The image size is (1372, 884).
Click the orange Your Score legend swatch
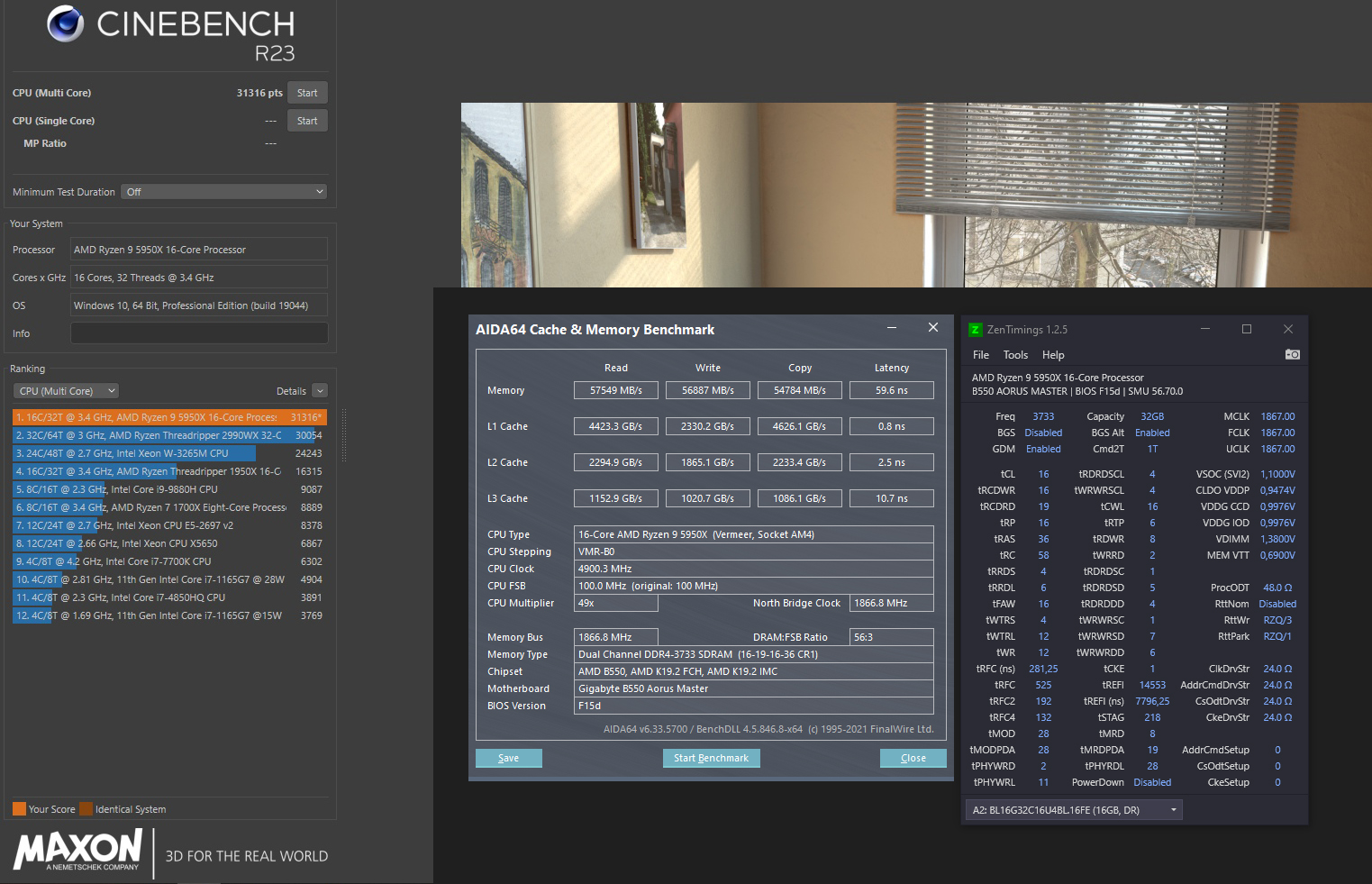pos(19,809)
